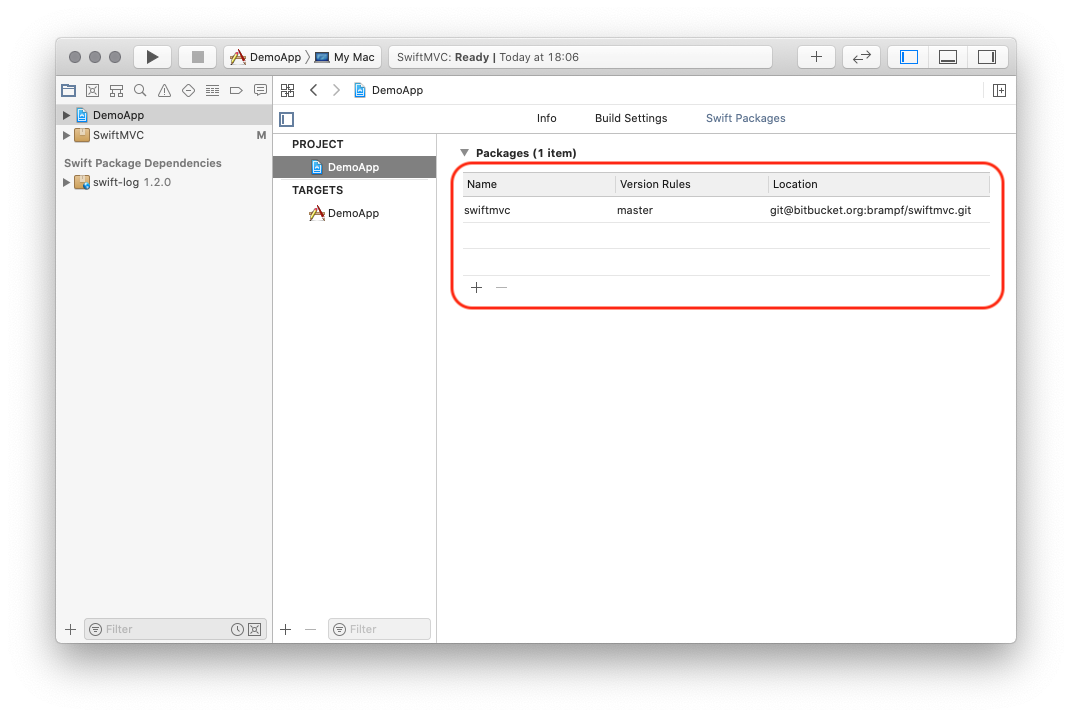Toggle project and targets list sidebar

pos(286,119)
